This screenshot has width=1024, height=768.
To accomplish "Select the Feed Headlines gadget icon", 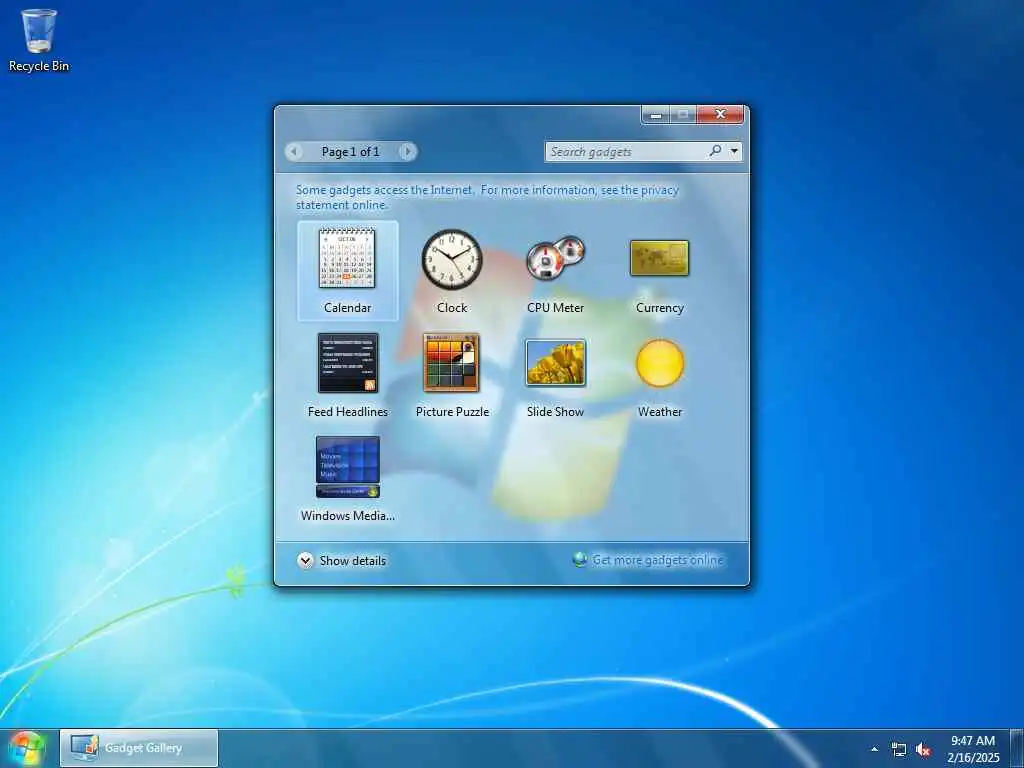I will click(347, 363).
